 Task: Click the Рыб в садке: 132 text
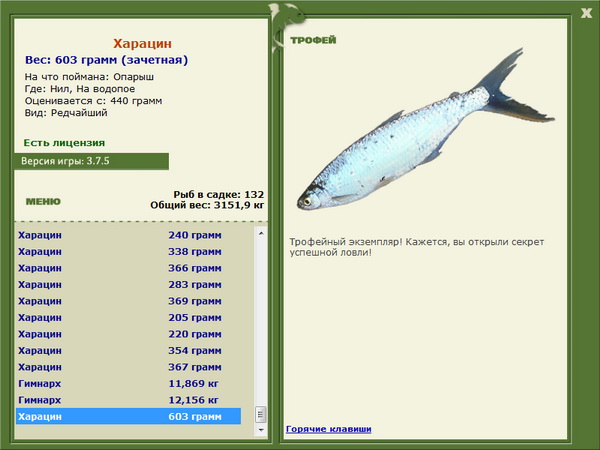tap(218, 194)
